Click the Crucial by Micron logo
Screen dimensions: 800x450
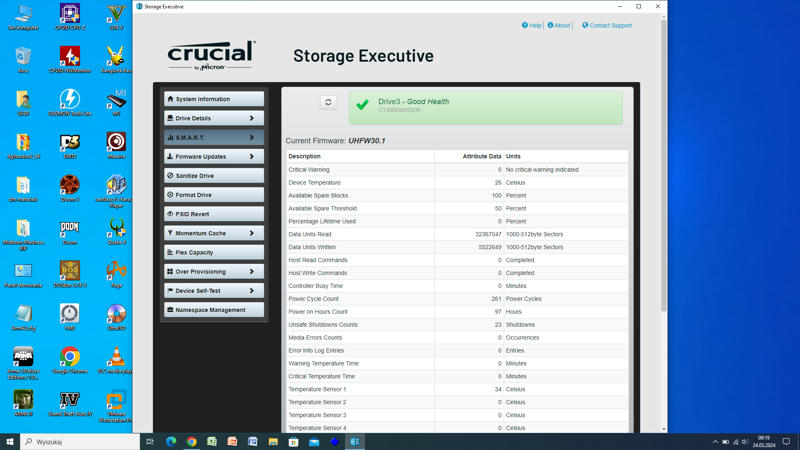click(211, 55)
